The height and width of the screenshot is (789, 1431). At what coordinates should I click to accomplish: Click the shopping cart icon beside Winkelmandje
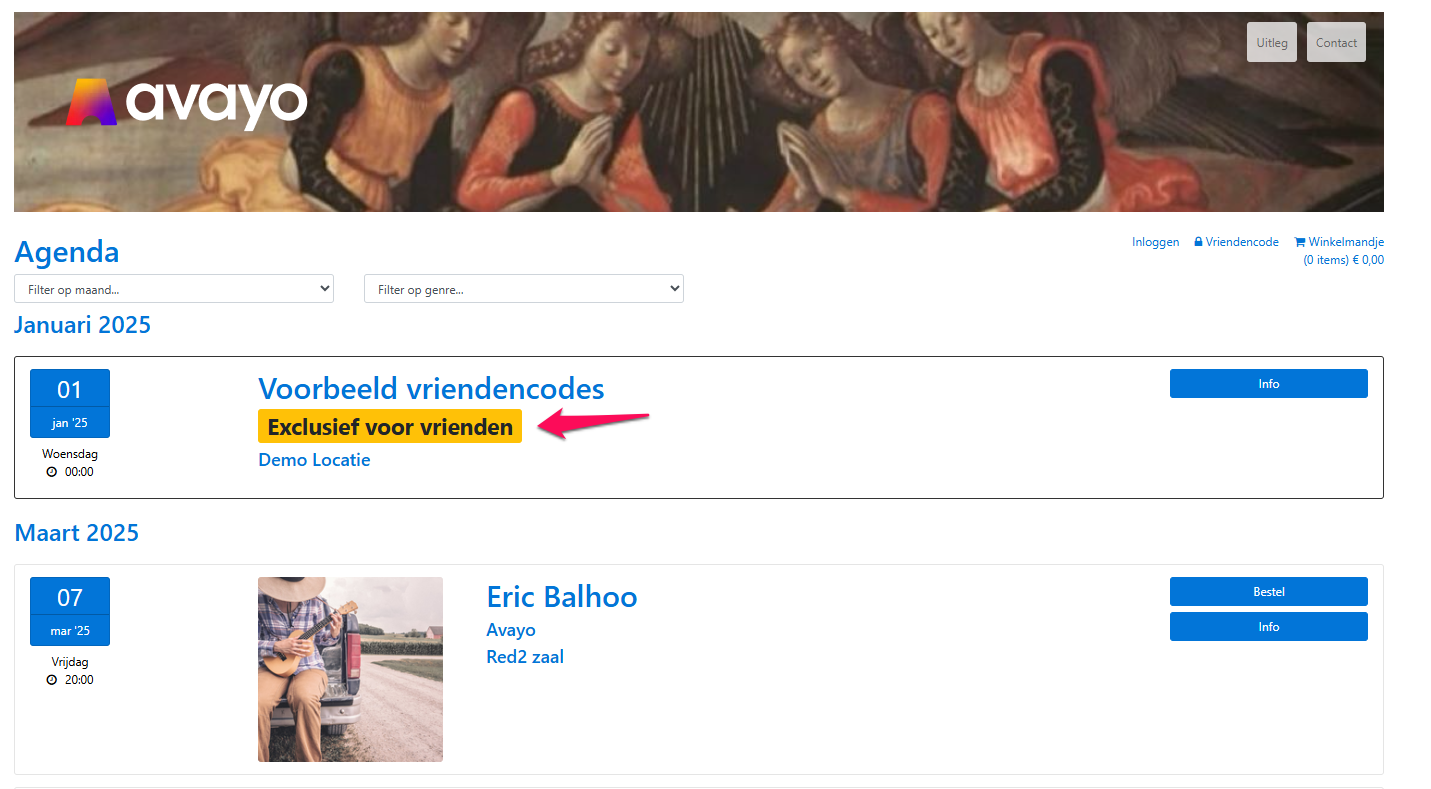(x=1300, y=242)
